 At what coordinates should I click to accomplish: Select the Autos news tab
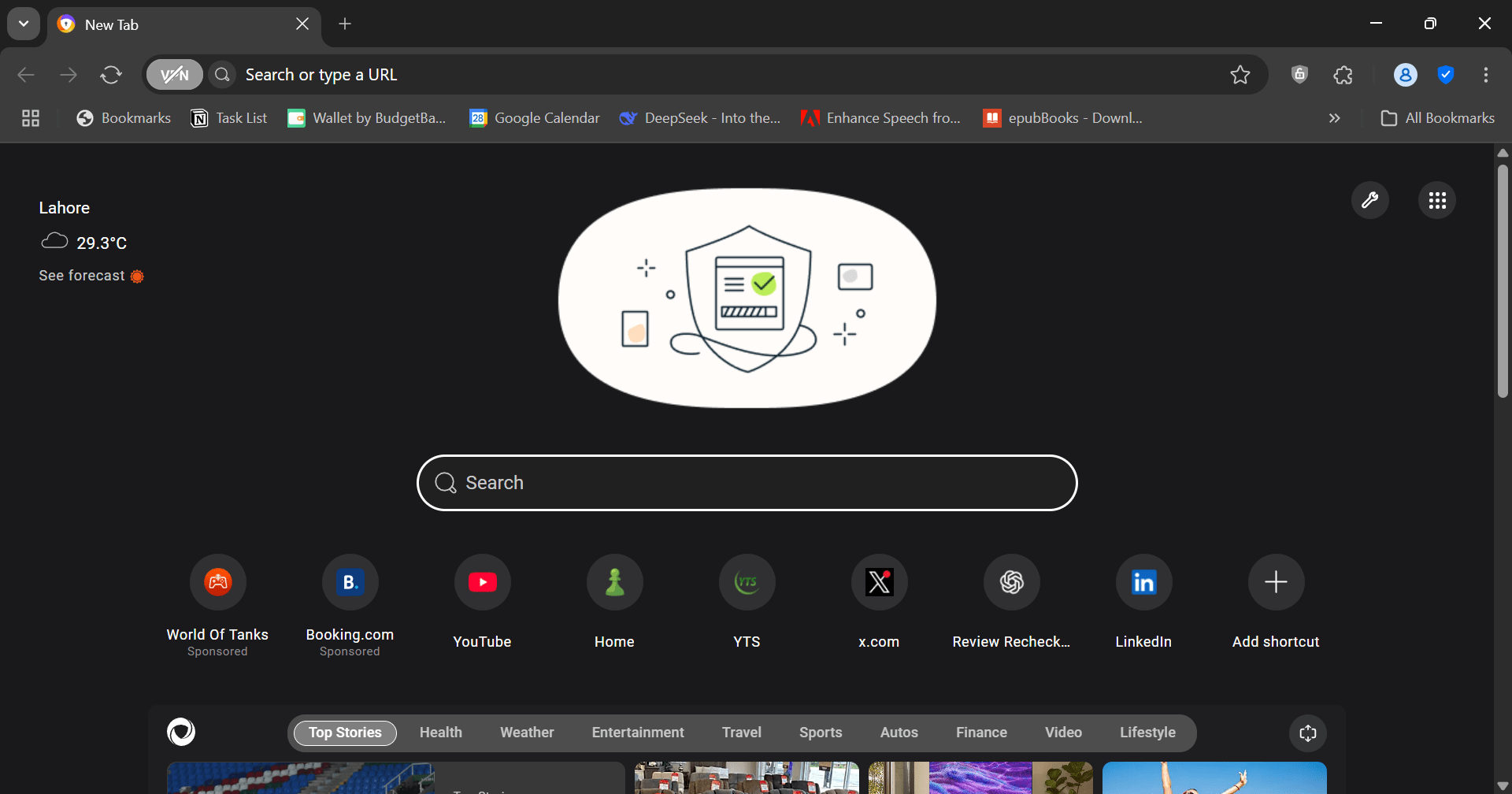click(x=899, y=733)
